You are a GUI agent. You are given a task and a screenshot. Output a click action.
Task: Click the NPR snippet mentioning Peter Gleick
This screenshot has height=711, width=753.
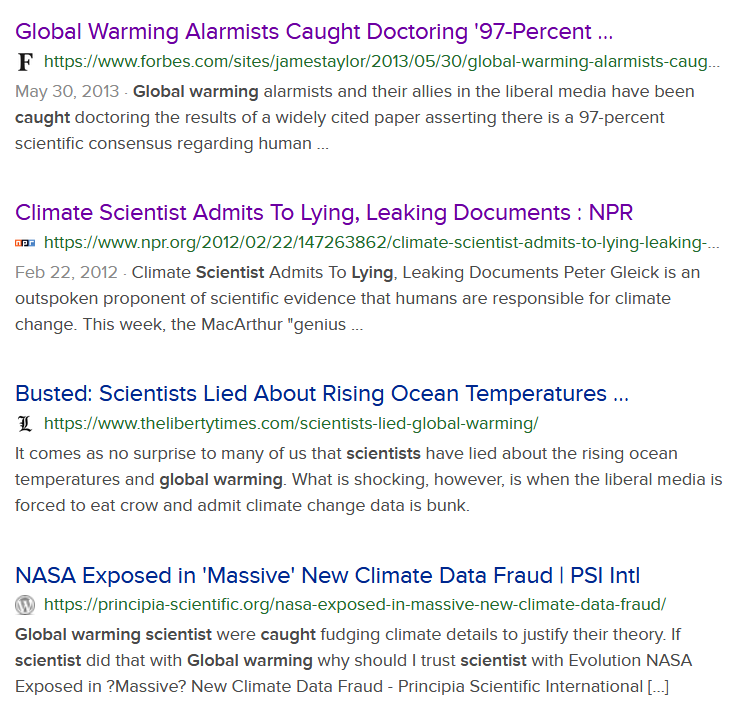coord(357,299)
